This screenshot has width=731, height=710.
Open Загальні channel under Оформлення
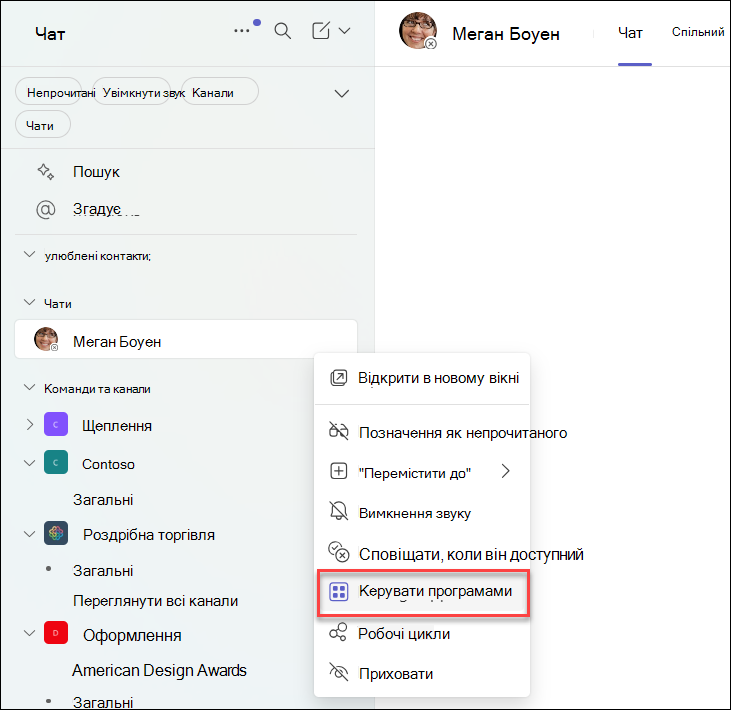(103, 702)
